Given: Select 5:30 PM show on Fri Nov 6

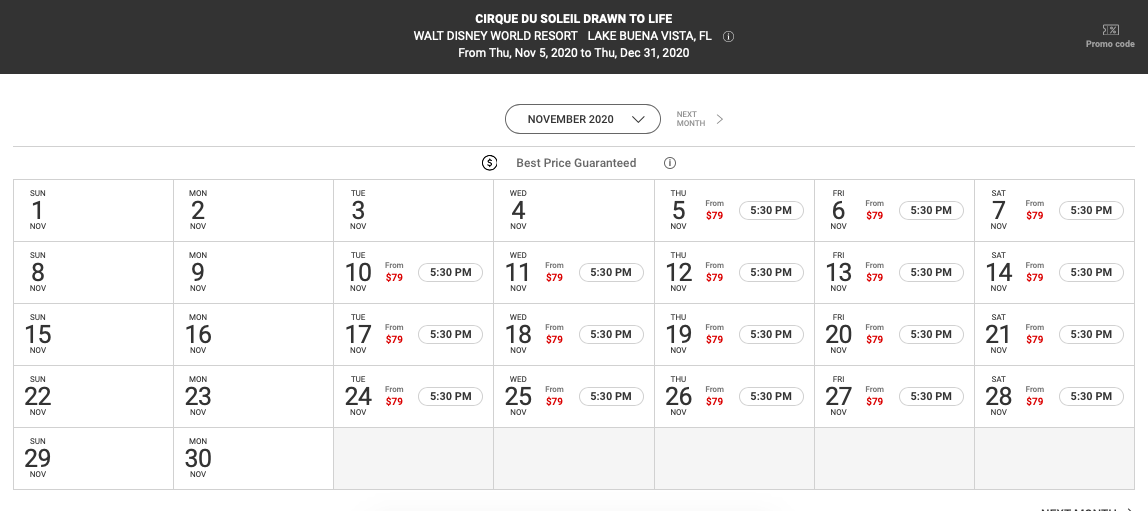Looking at the screenshot, I should [931, 210].
